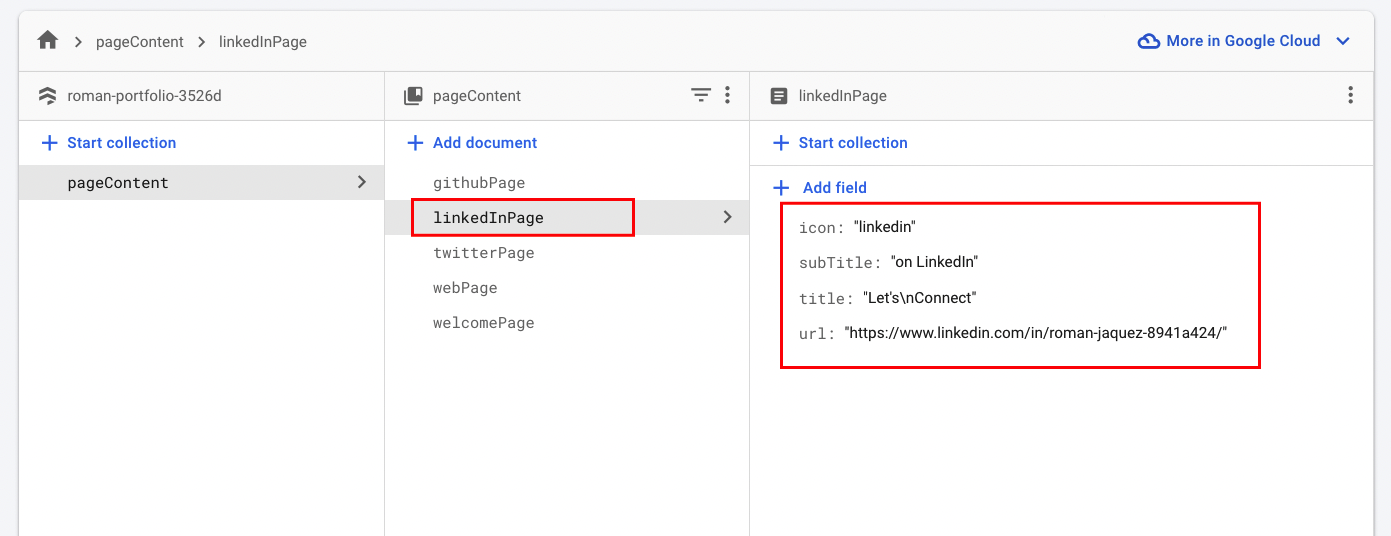The height and width of the screenshot is (536, 1391).
Task: Open the filter icon in pageContent header
Action: click(701, 95)
